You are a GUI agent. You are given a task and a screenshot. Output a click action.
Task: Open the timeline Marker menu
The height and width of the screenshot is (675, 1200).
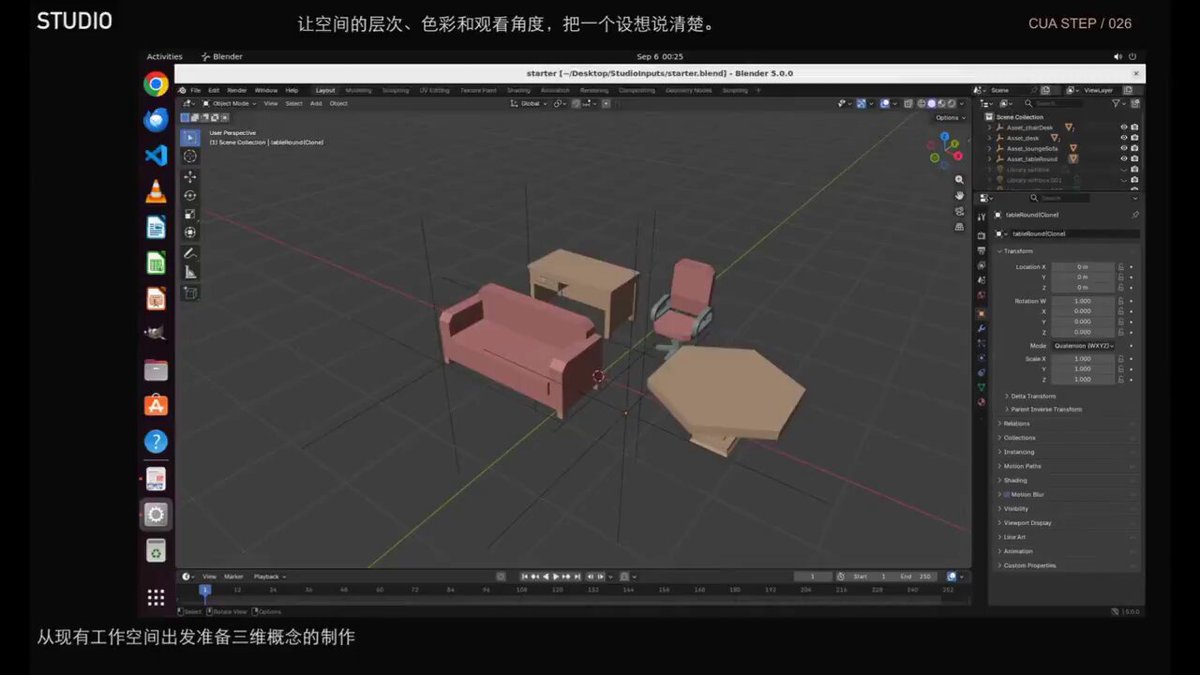(234, 576)
